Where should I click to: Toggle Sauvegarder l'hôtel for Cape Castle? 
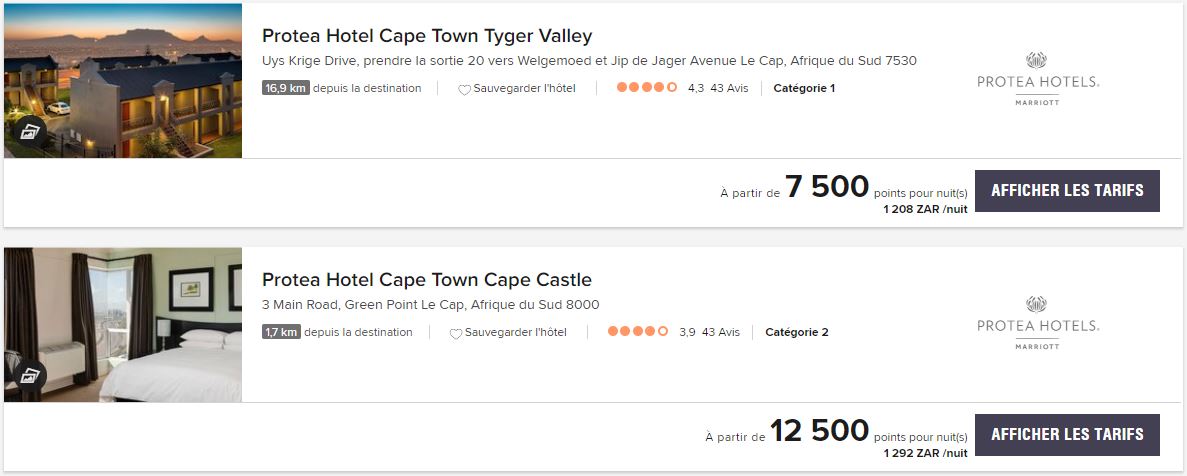(x=515, y=332)
